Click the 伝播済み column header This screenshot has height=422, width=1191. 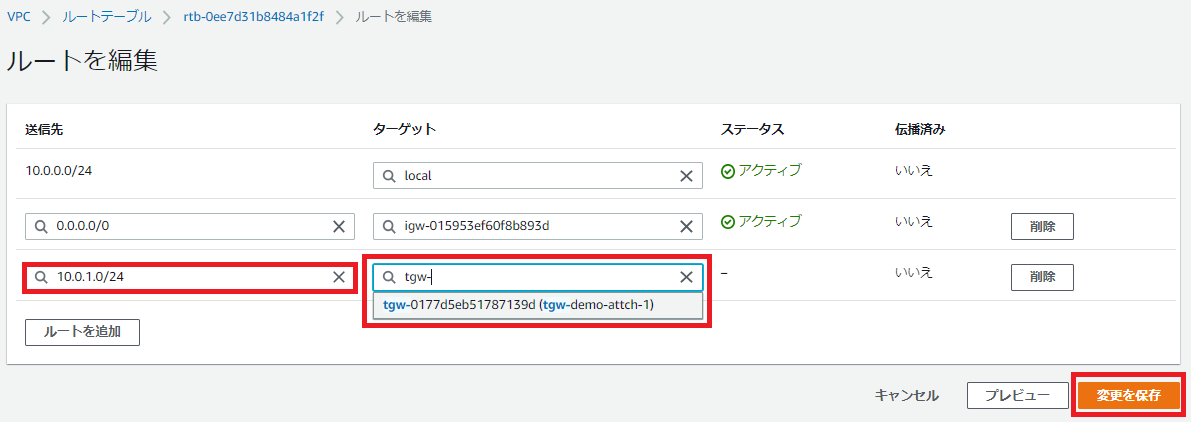pos(921,129)
